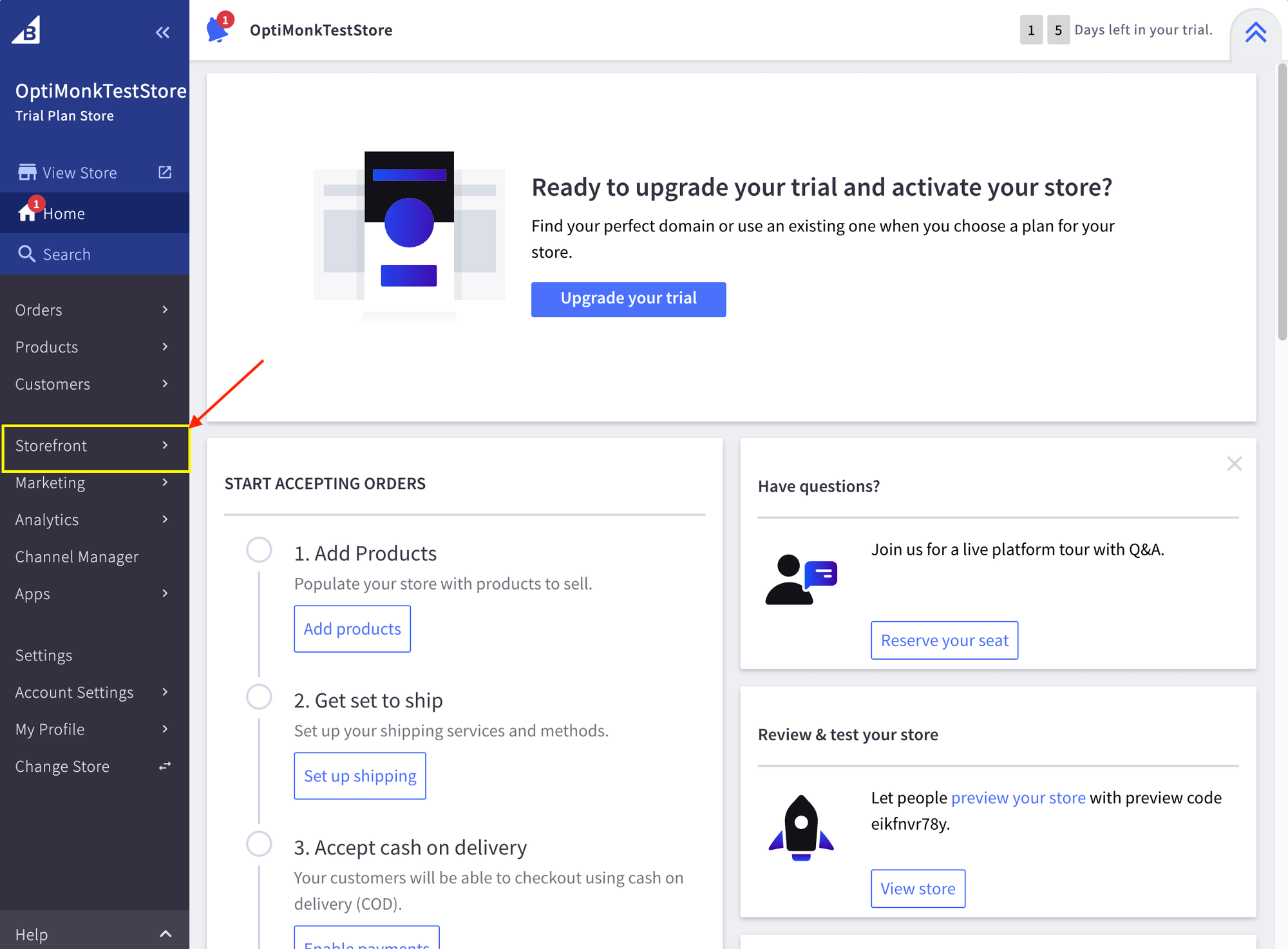Image resolution: width=1288 pixels, height=949 pixels.
Task: Open the Analytics menu item
Action: click(95, 519)
